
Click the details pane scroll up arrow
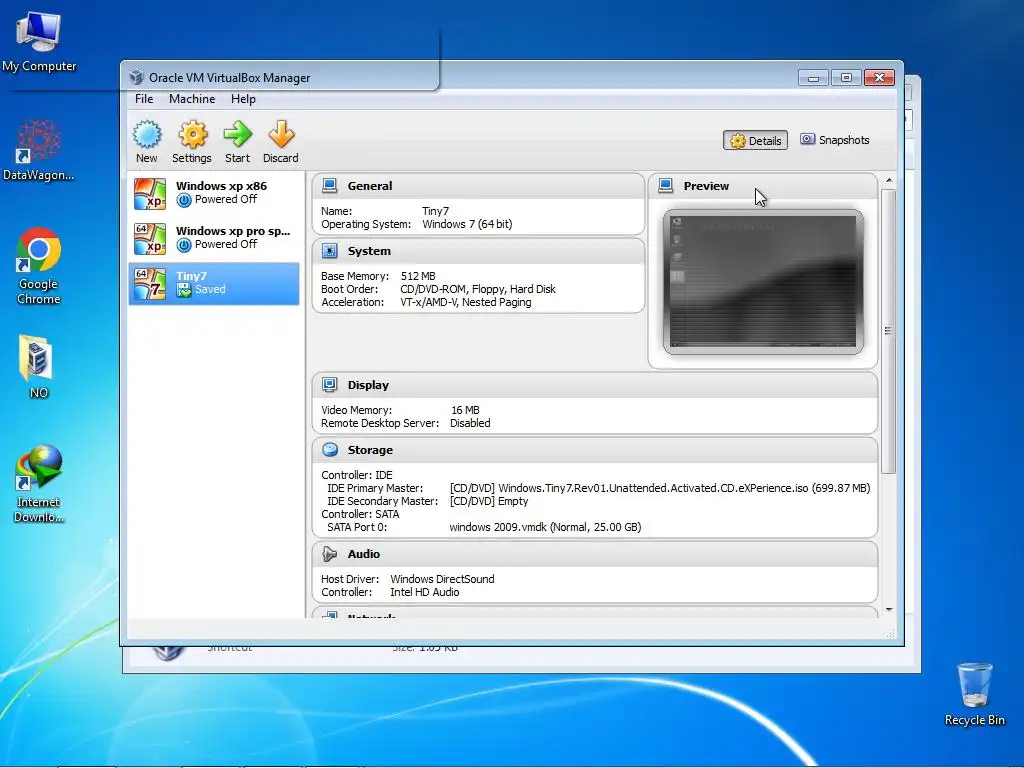click(x=888, y=180)
